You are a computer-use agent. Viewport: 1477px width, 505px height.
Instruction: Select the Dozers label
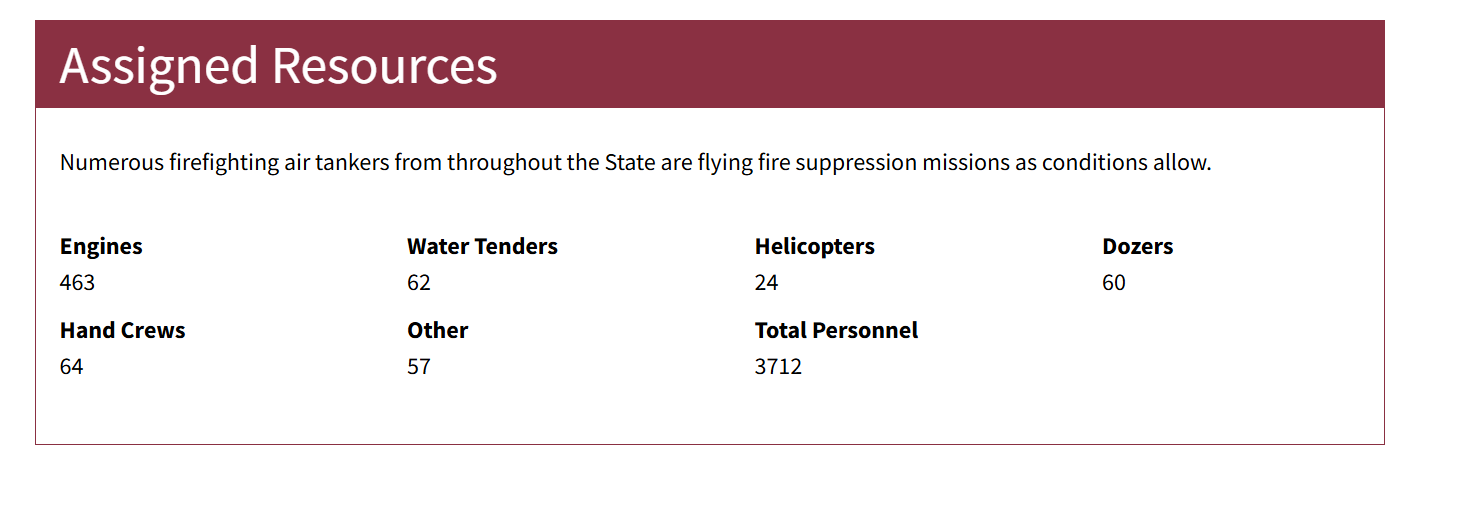click(1138, 247)
